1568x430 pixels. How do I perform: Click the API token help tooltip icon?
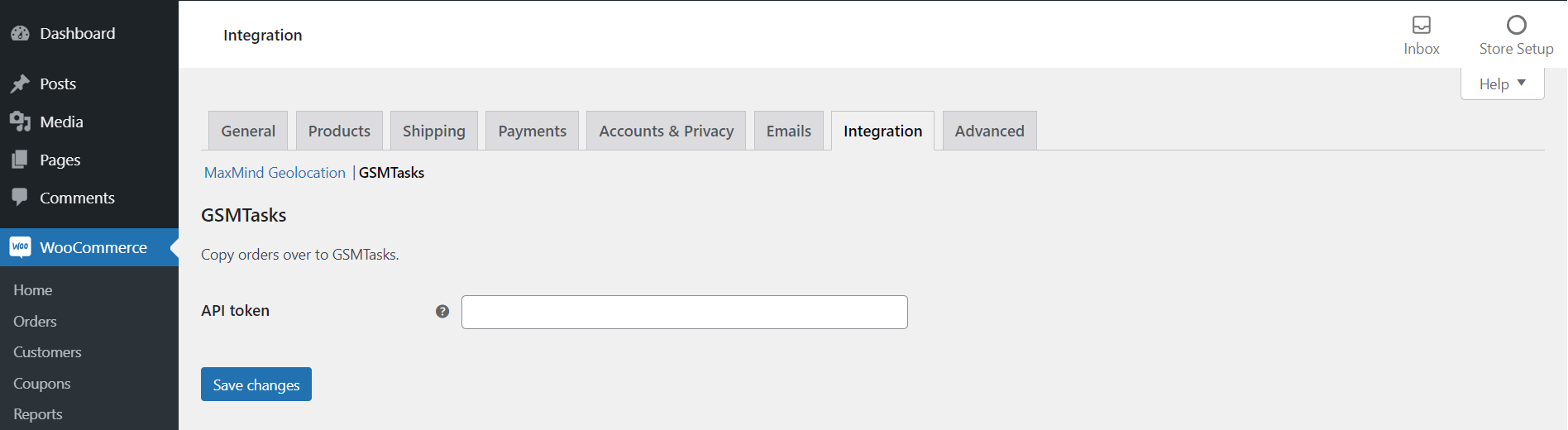(442, 312)
